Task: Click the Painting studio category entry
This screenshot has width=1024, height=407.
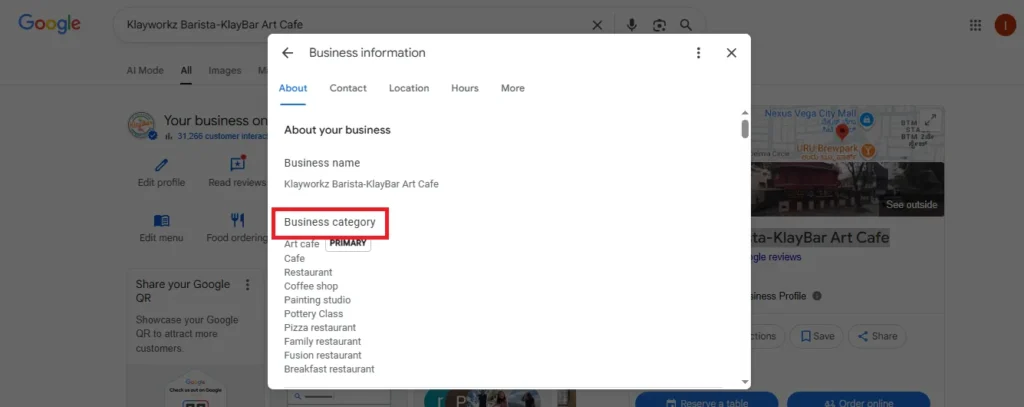Action: tap(317, 300)
